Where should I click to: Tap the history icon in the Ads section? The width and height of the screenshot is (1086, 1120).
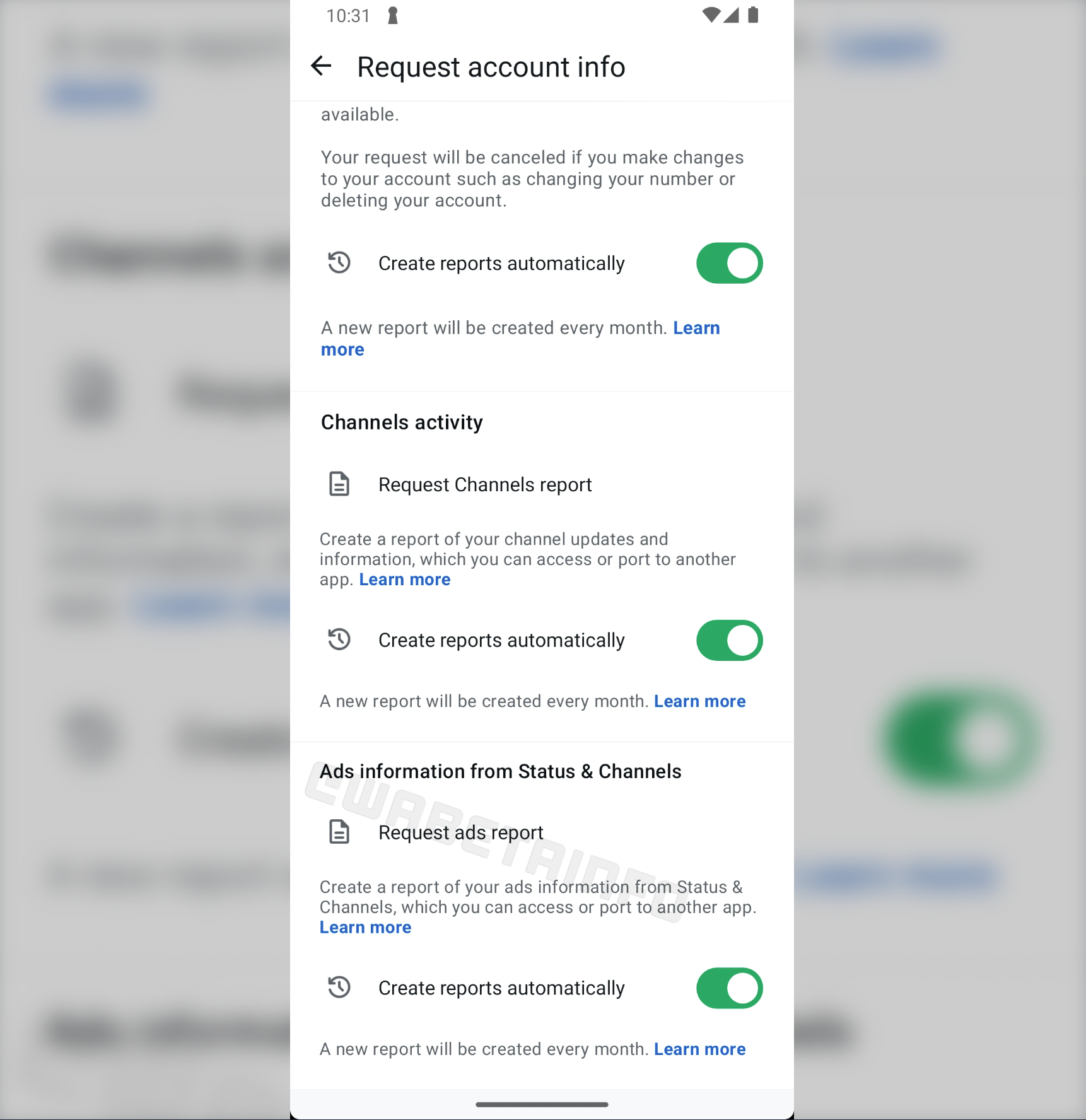(x=339, y=987)
